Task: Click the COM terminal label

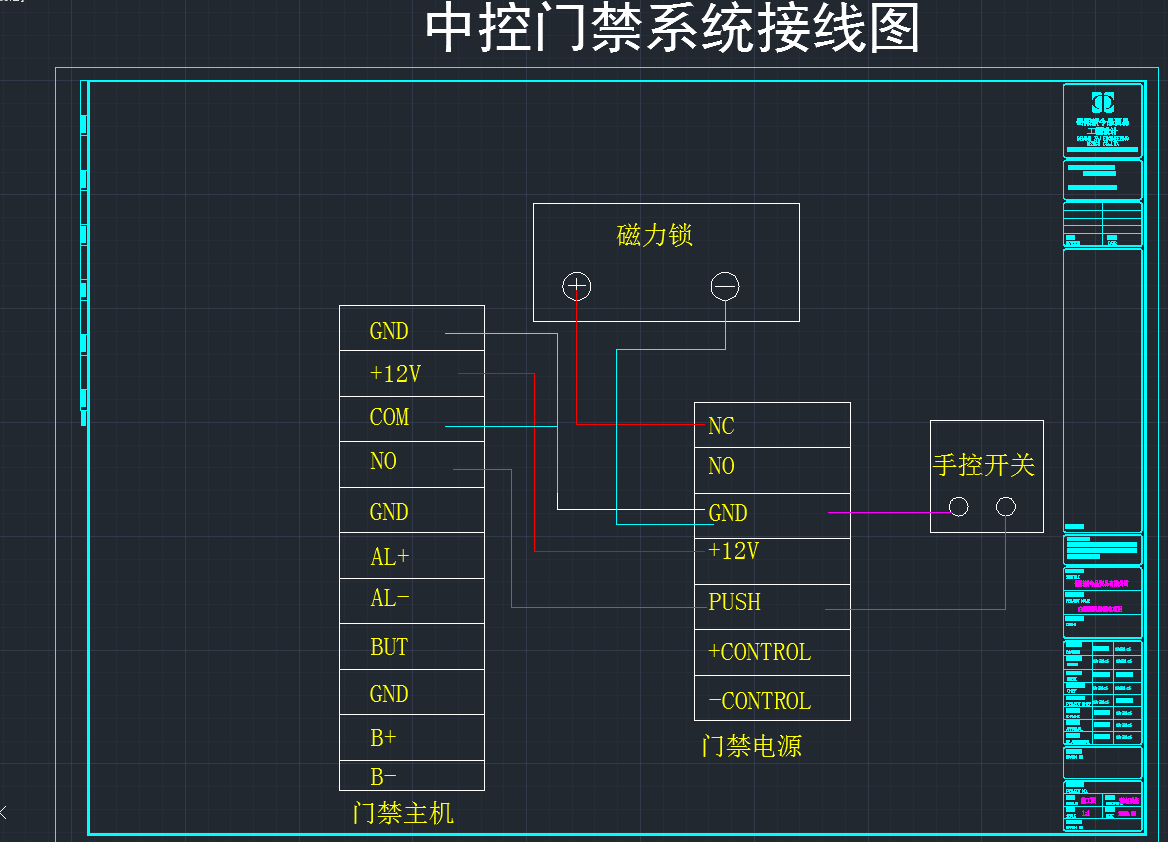Action: click(390, 417)
